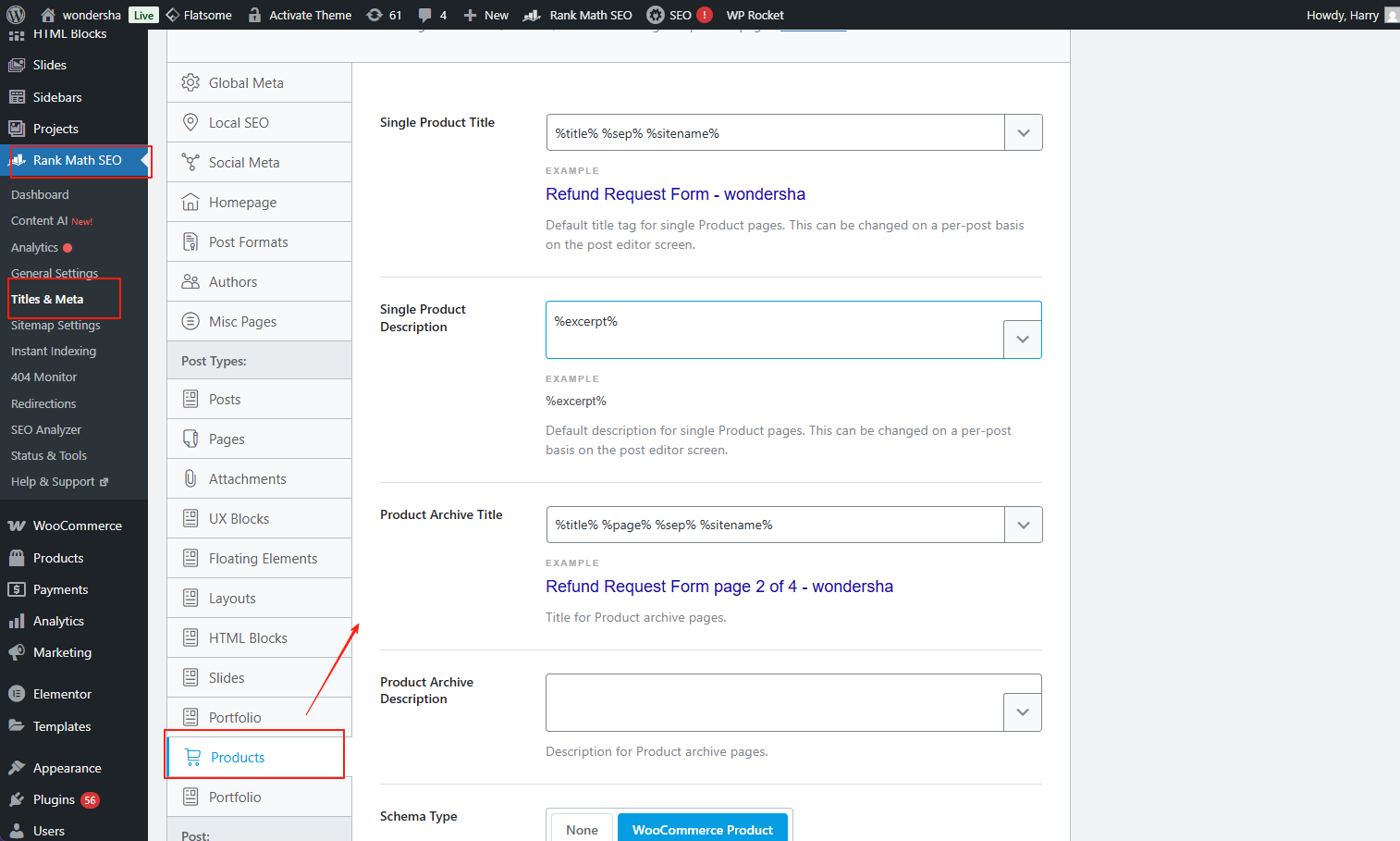This screenshot has width=1400, height=841.
Task: Click WP Rocket in admin bar
Action: tap(755, 15)
